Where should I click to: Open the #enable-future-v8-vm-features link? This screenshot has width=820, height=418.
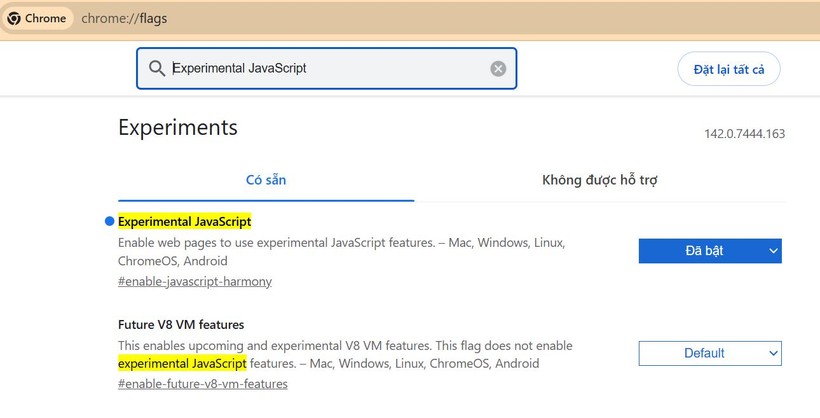(202, 383)
